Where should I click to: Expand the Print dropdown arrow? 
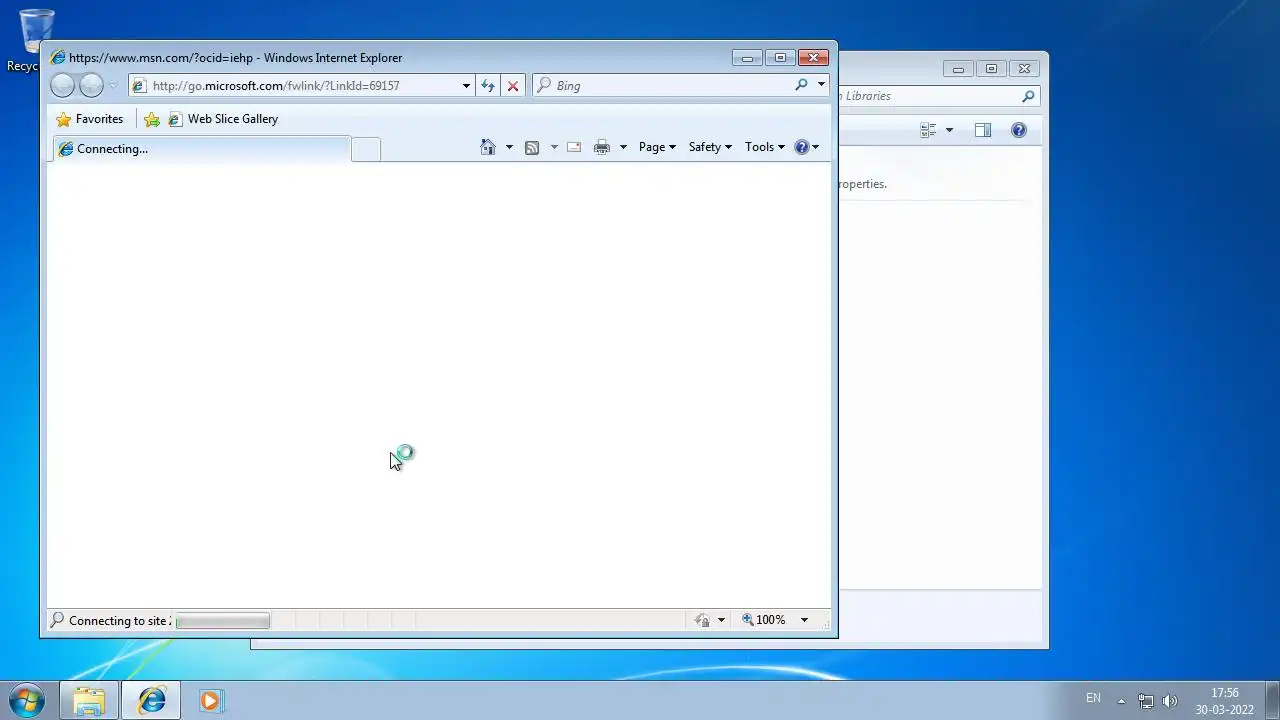tap(623, 147)
